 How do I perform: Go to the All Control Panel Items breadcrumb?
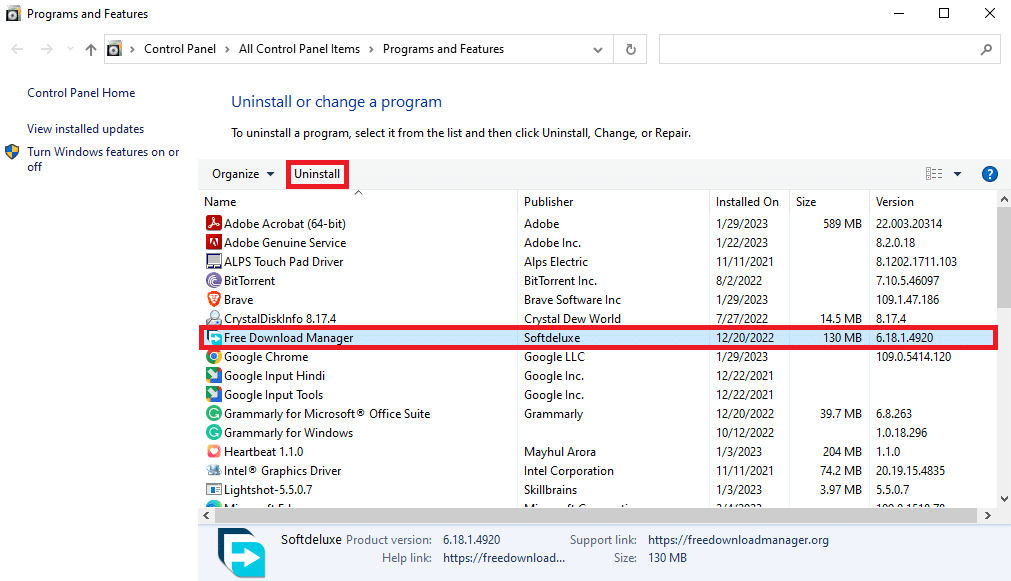pyautogui.click(x=299, y=49)
